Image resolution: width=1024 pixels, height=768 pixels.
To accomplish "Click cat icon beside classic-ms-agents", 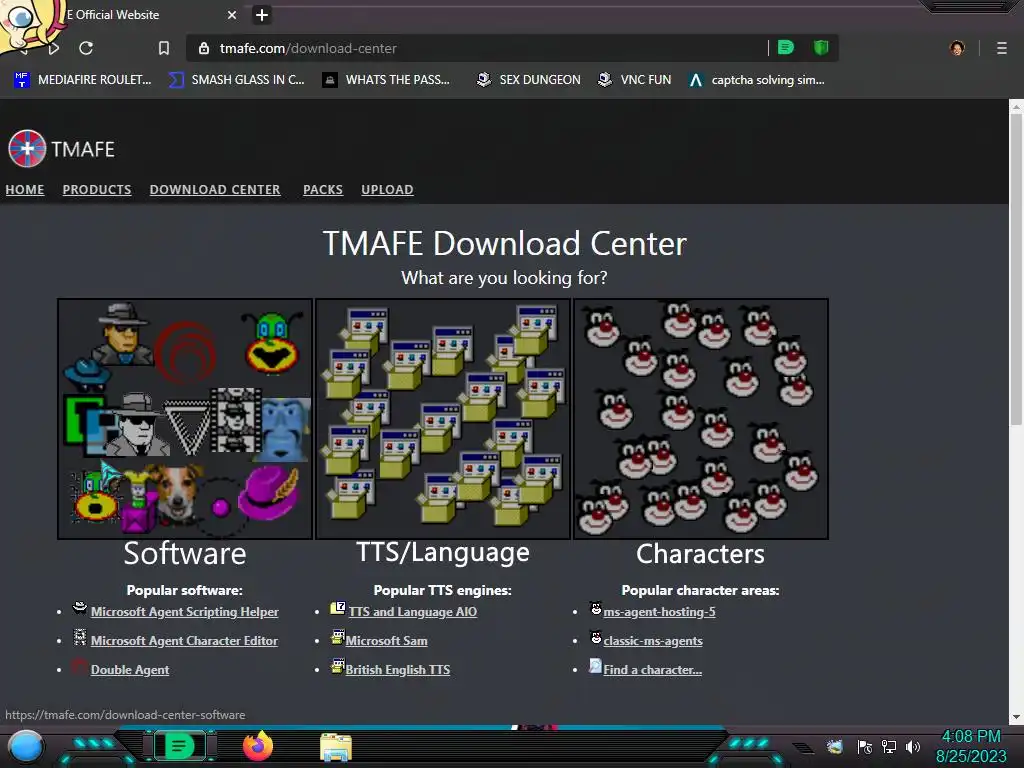I will pos(596,637).
